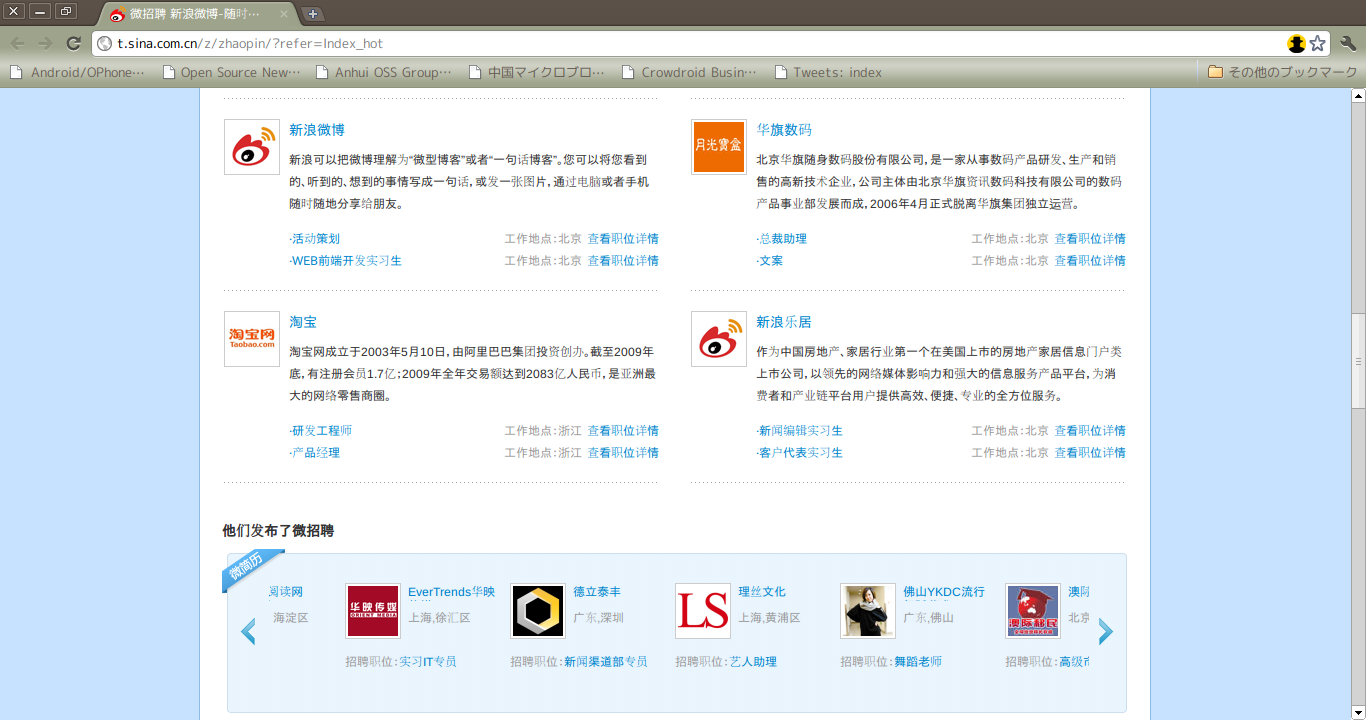Image resolution: width=1366 pixels, height=720 pixels.
Task: View job details for 产品经理
Action: point(623,453)
